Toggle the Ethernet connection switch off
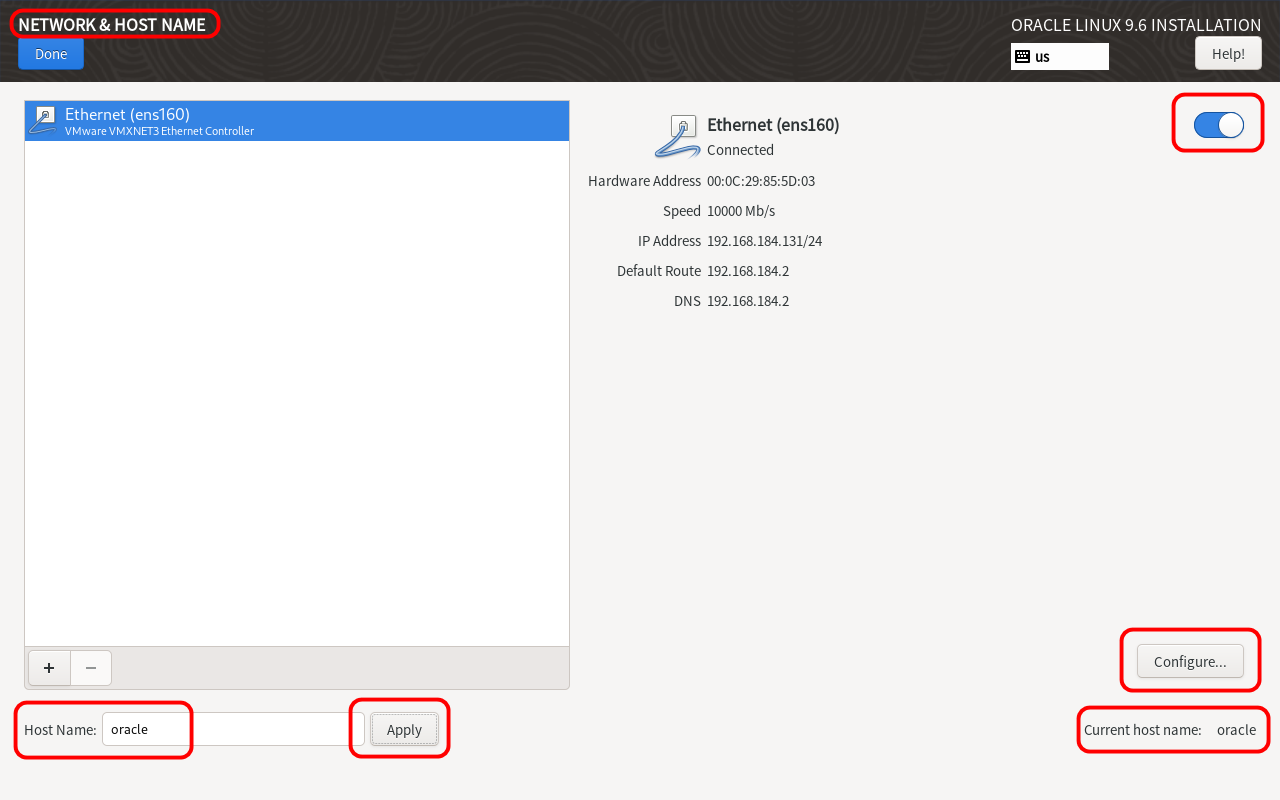Viewport: 1280px width, 800px height. (1218, 124)
